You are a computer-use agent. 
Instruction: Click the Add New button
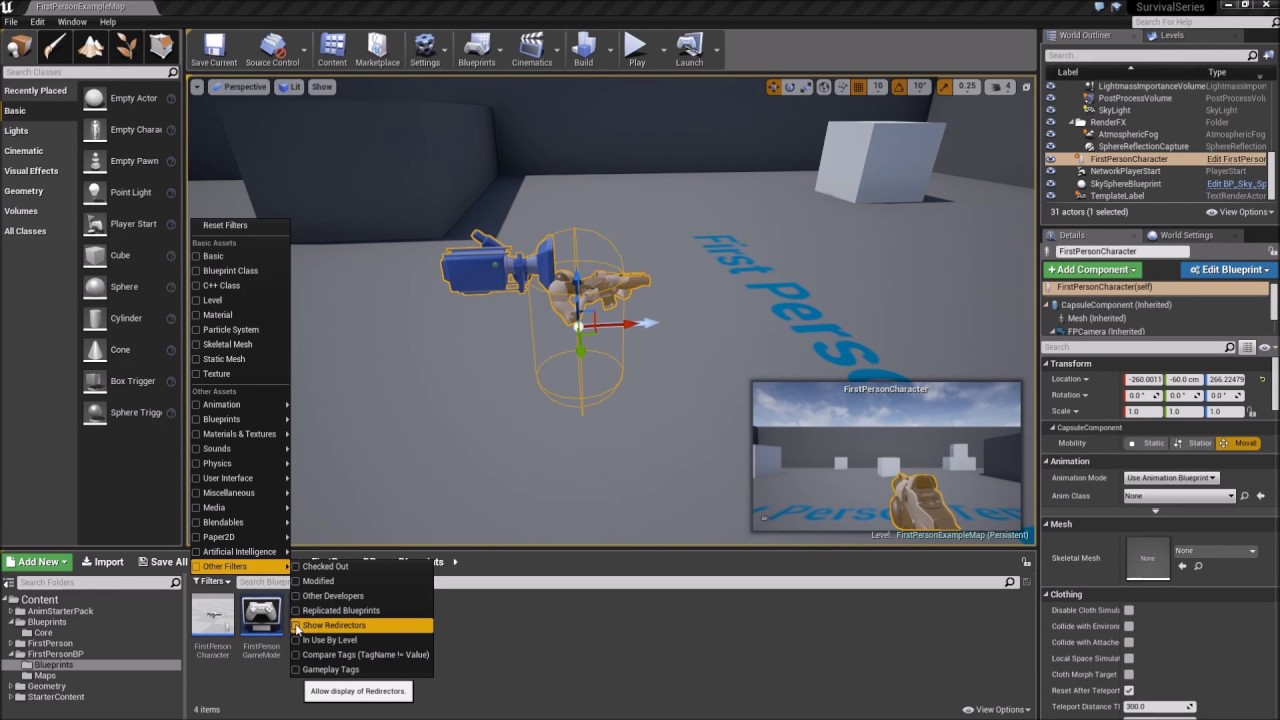(35, 562)
